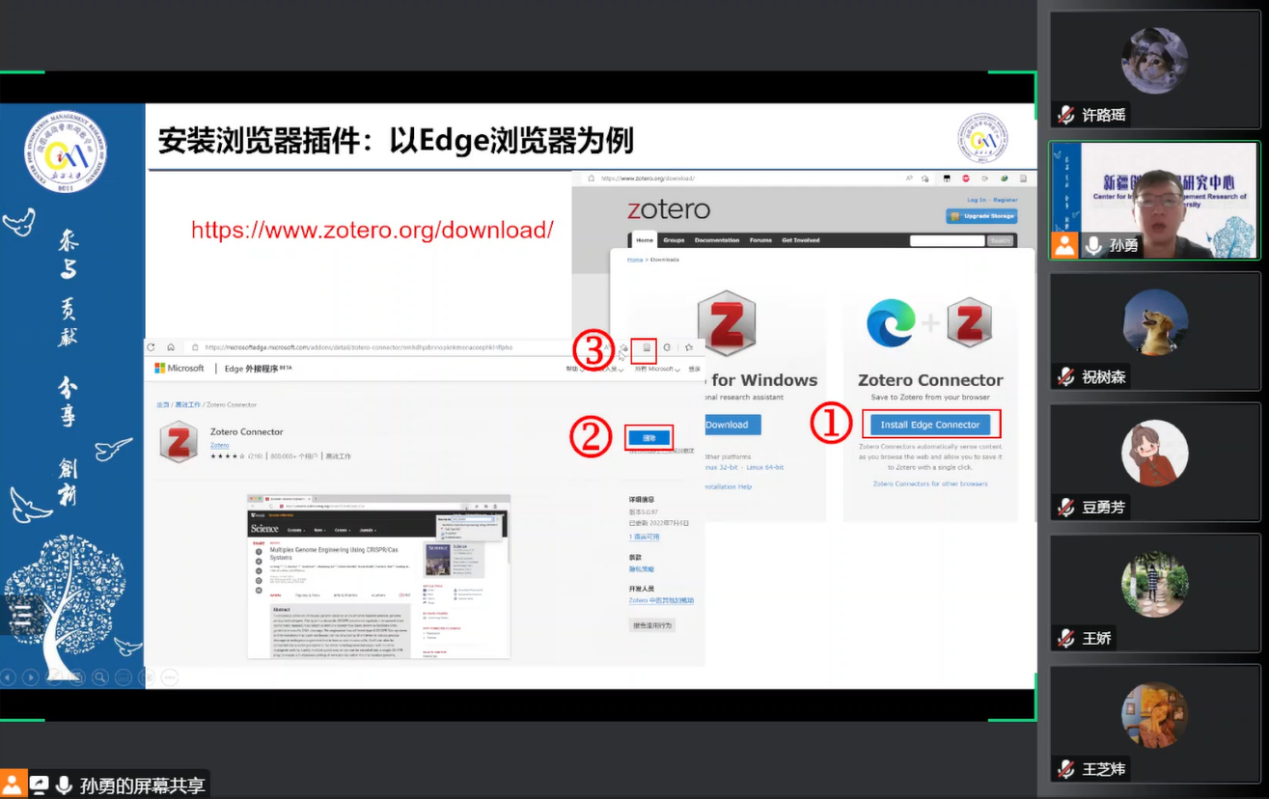This screenshot has height=799, width=1269.
Task: Click the red Zotero Connector add-on icon
Action: click(x=179, y=443)
